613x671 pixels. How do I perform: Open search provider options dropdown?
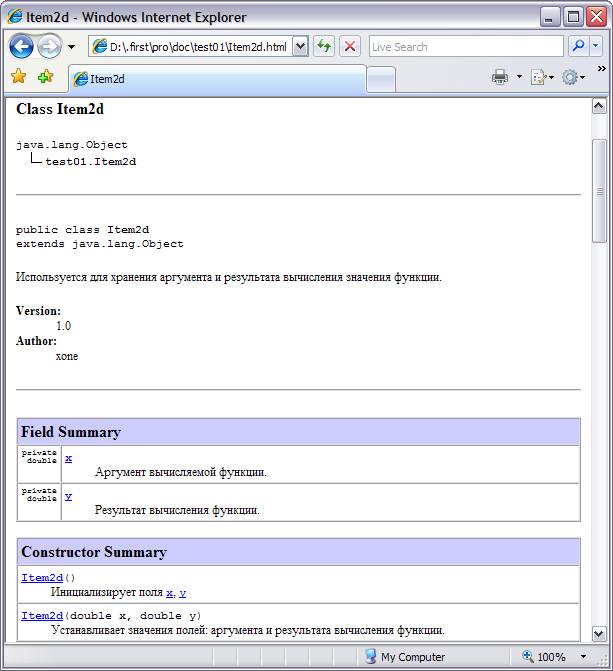(595, 46)
